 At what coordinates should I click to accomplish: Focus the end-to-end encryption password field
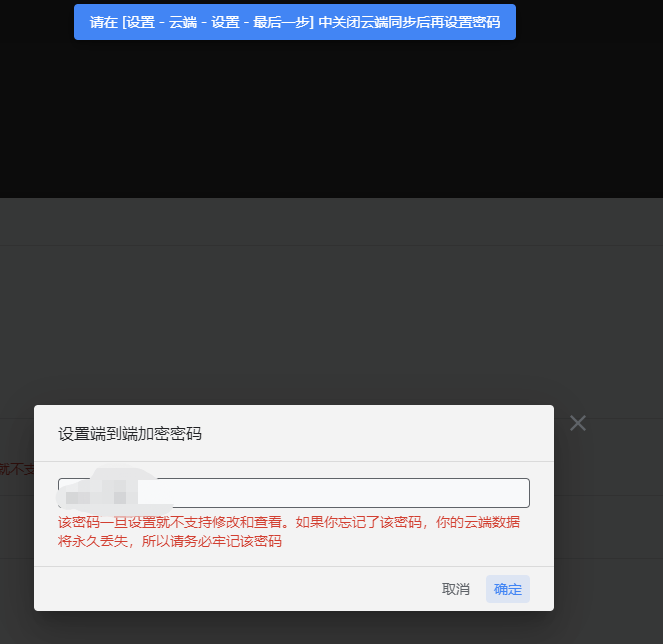[x=294, y=493]
